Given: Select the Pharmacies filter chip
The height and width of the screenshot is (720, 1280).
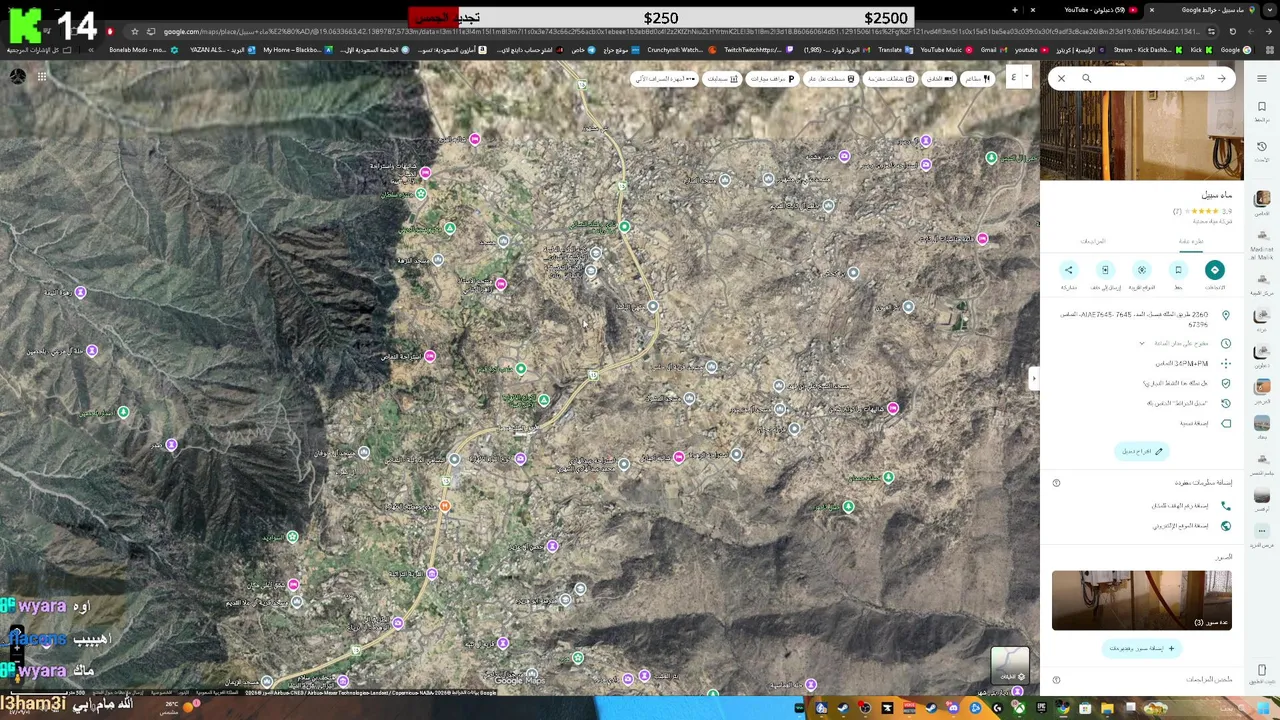Looking at the screenshot, I should [x=721, y=78].
